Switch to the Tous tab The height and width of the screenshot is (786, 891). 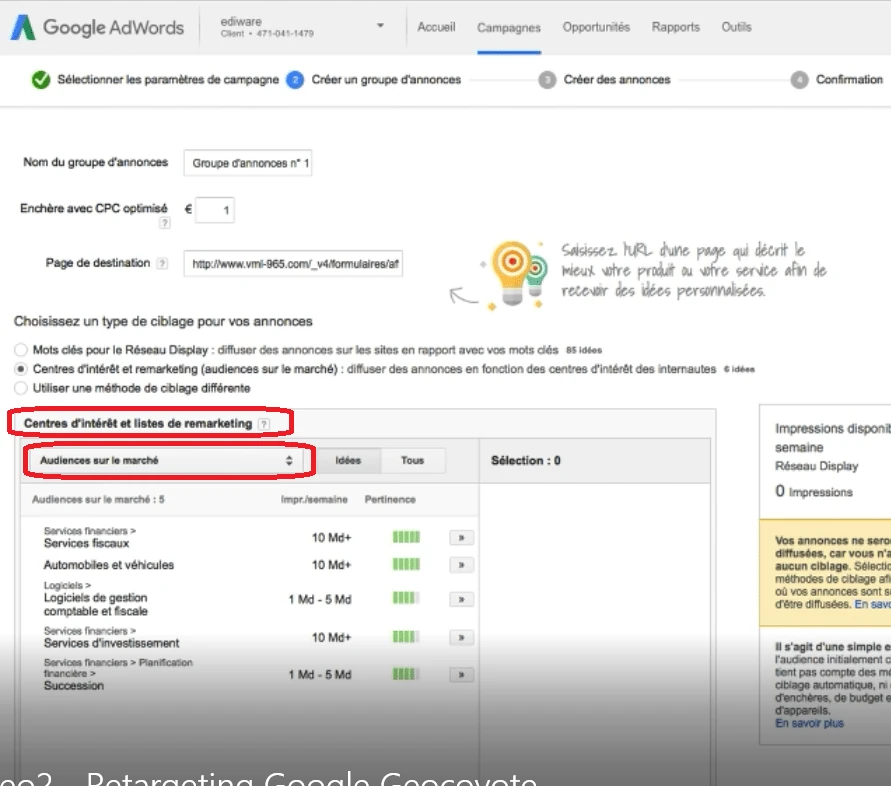point(412,461)
